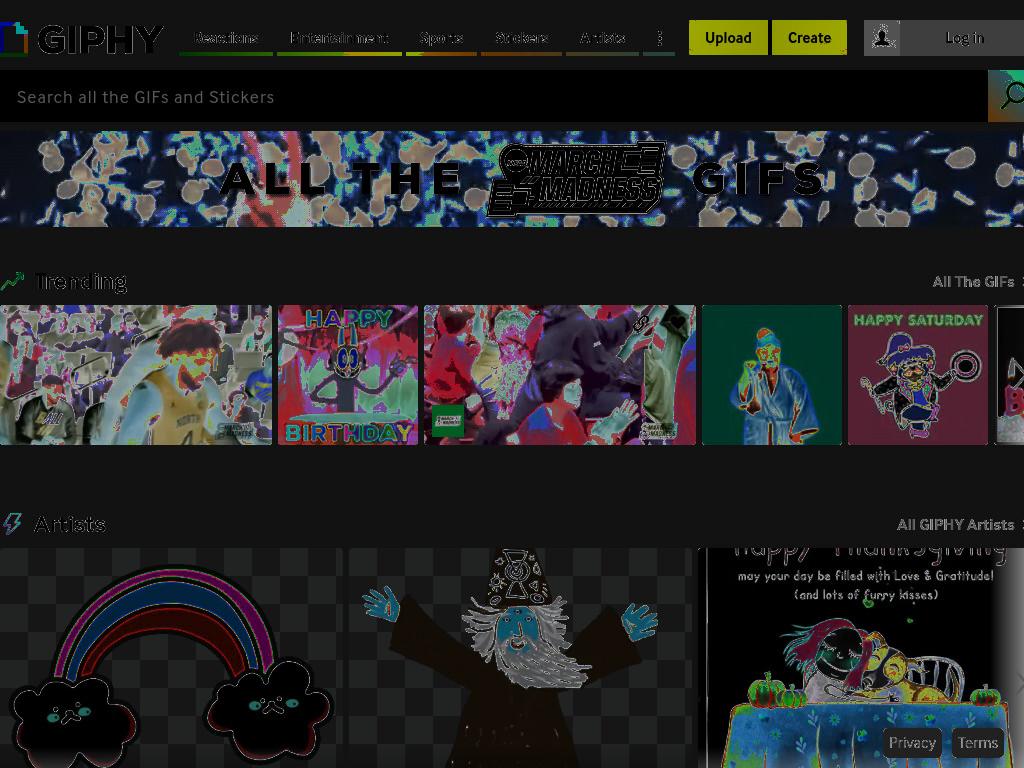Open the Reactions category
Image resolution: width=1024 pixels, height=768 pixels.
click(x=226, y=38)
